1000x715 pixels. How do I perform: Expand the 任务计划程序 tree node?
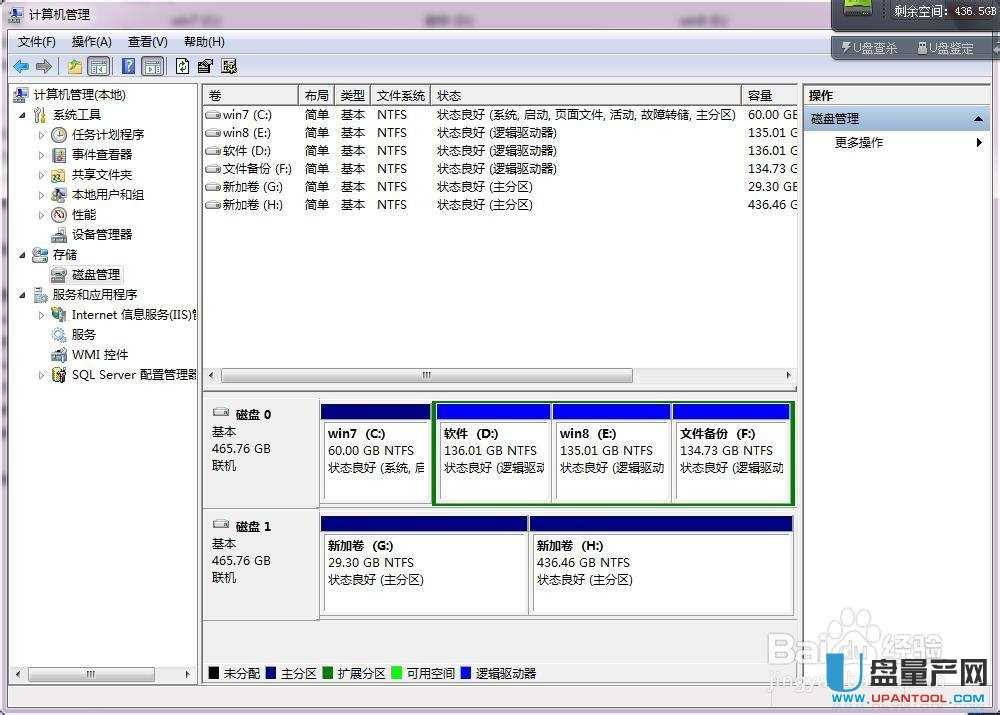coord(42,134)
